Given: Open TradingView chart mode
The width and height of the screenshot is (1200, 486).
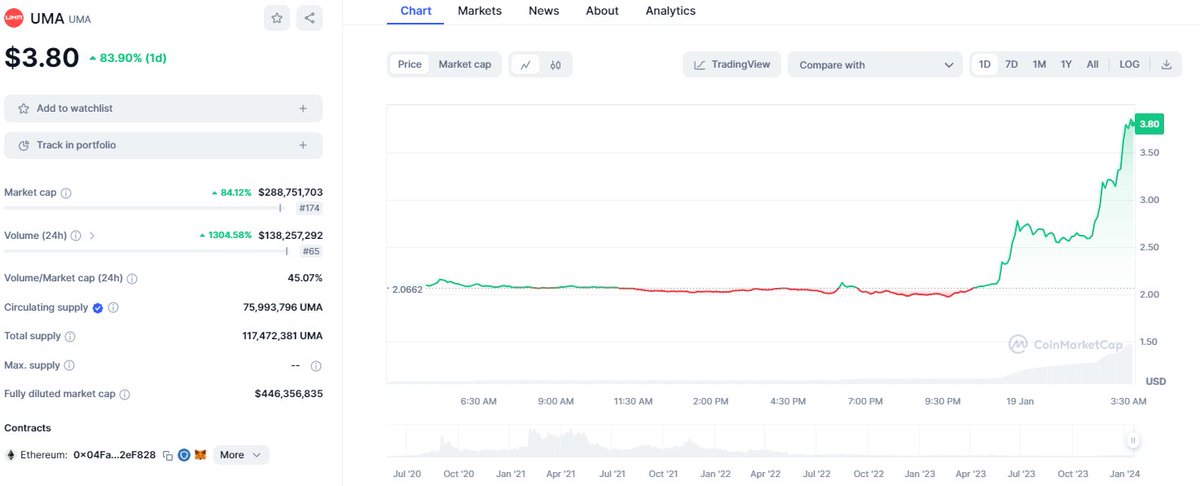Looking at the screenshot, I should tap(732, 65).
